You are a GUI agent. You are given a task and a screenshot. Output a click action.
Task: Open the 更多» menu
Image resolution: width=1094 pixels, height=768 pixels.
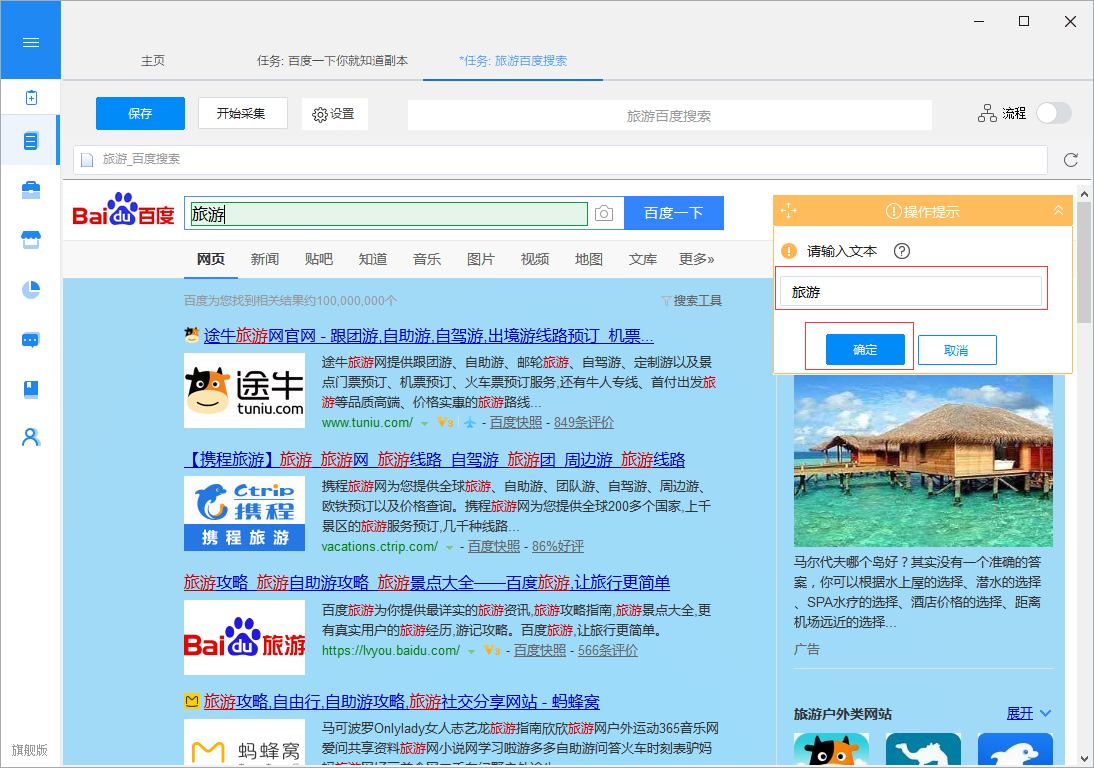point(696,259)
